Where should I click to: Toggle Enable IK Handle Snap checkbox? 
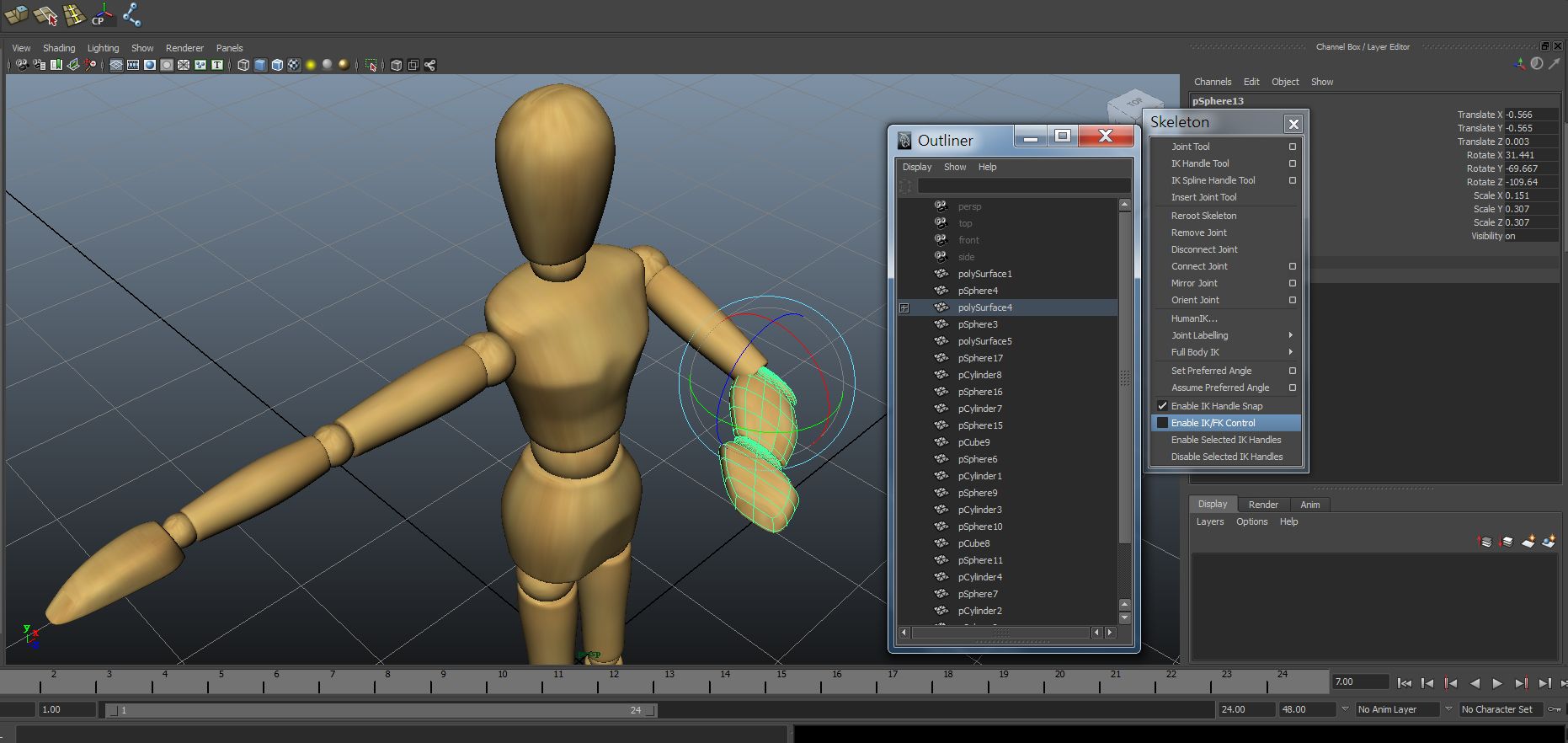[x=1162, y=406]
